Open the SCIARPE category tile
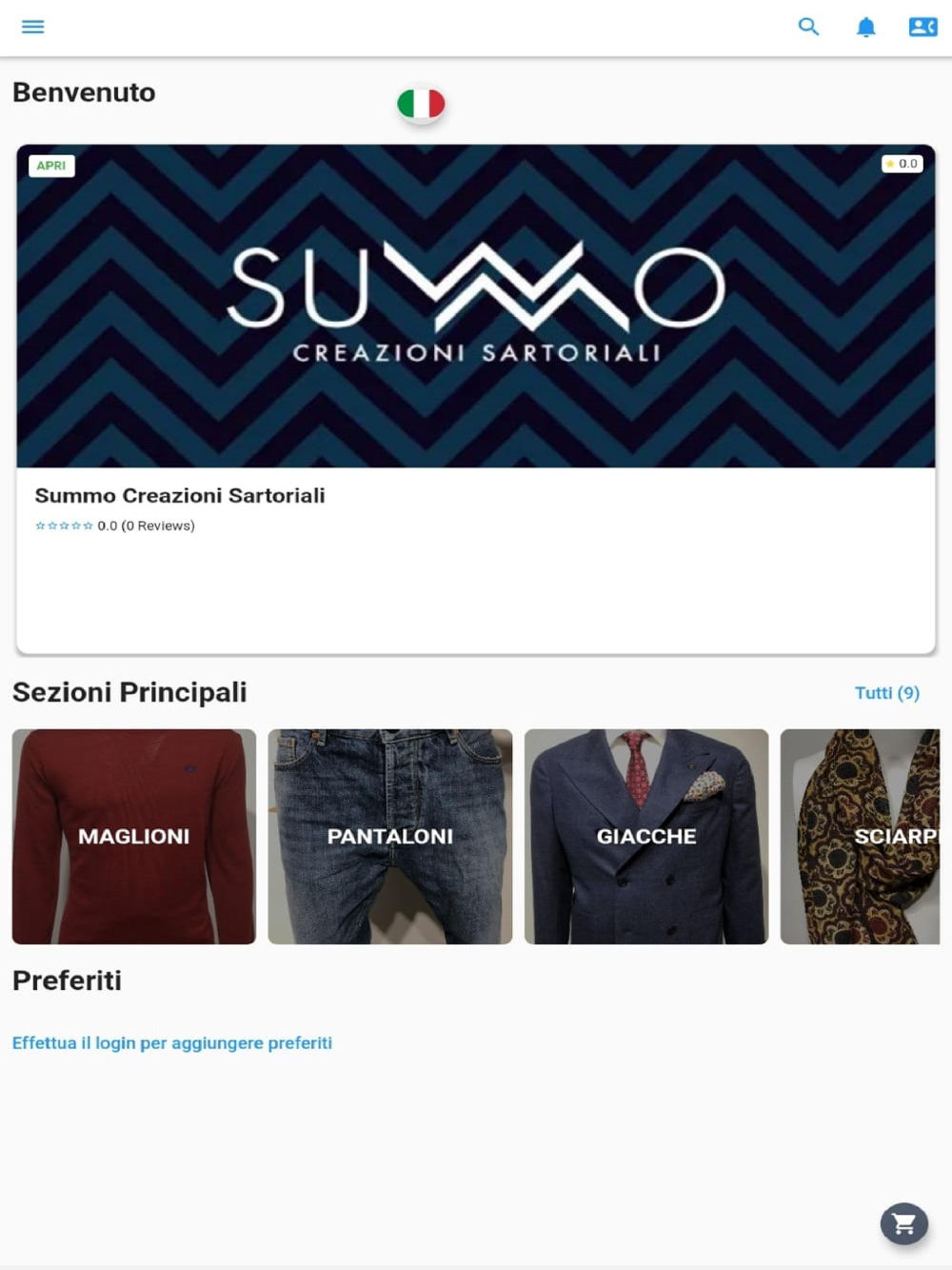This screenshot has width=952, height=1270. point(861,837)
